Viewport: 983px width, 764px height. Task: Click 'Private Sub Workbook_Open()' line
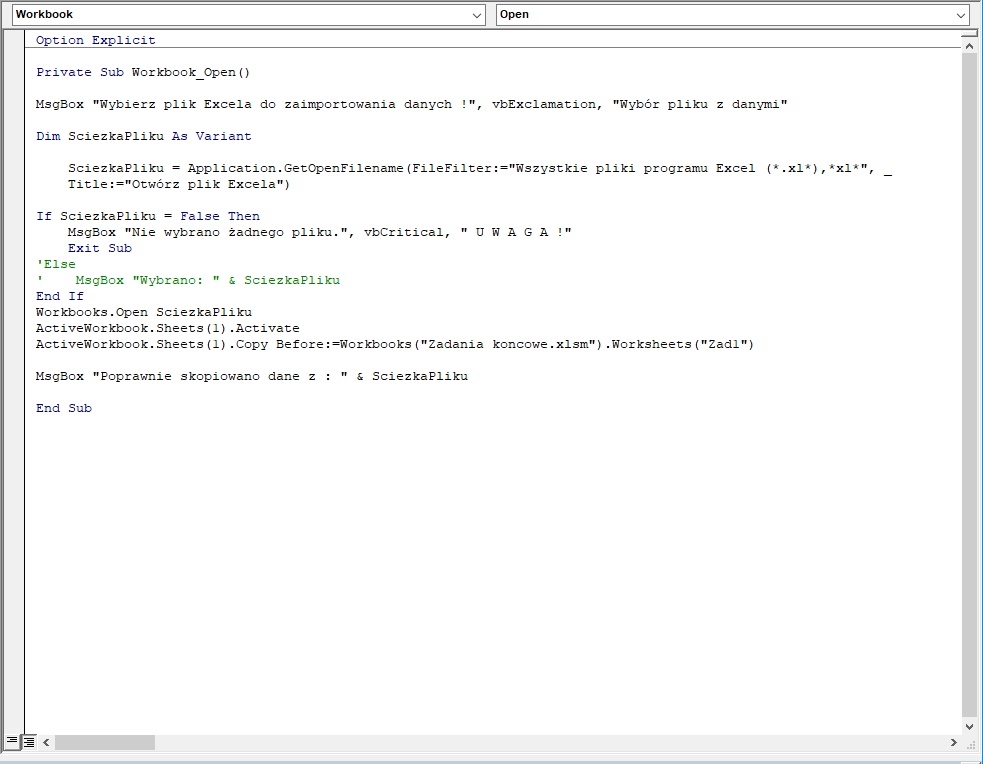click(x=143, y=72)
